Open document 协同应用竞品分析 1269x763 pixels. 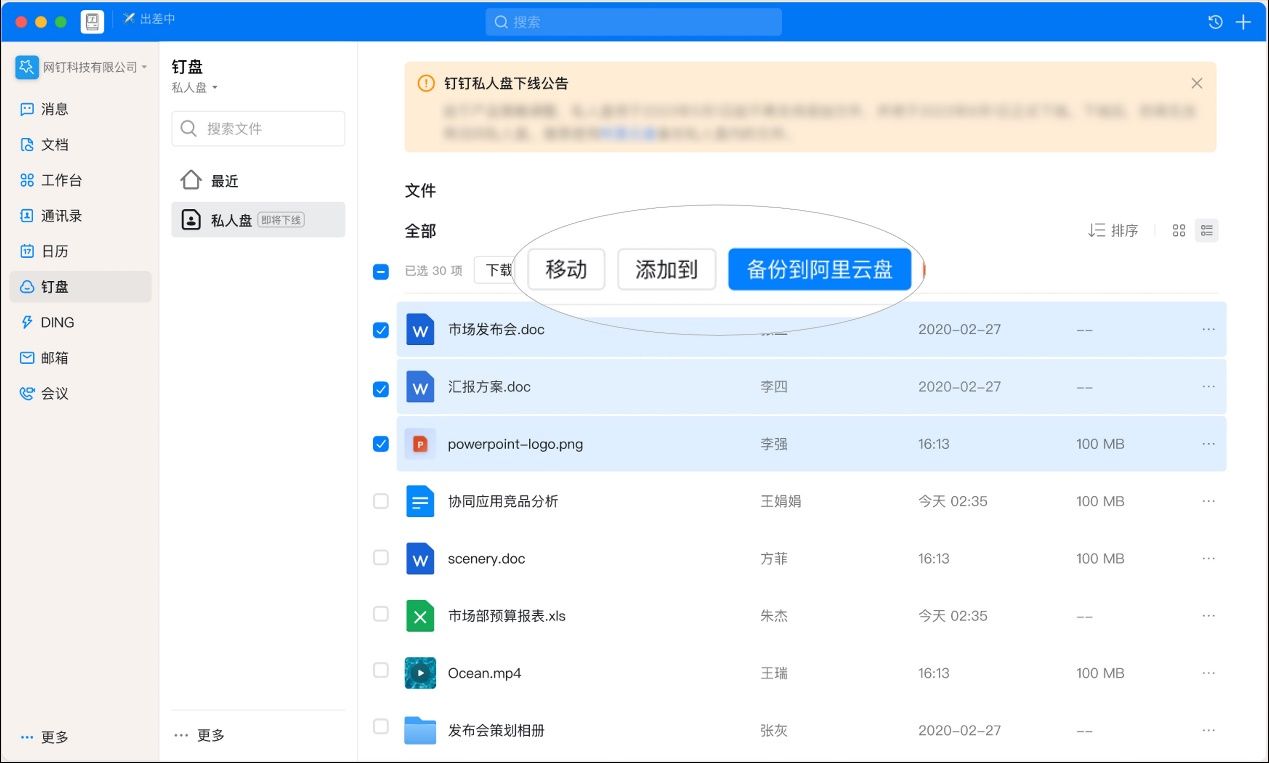pyautogui.click(x=503, y=501)
